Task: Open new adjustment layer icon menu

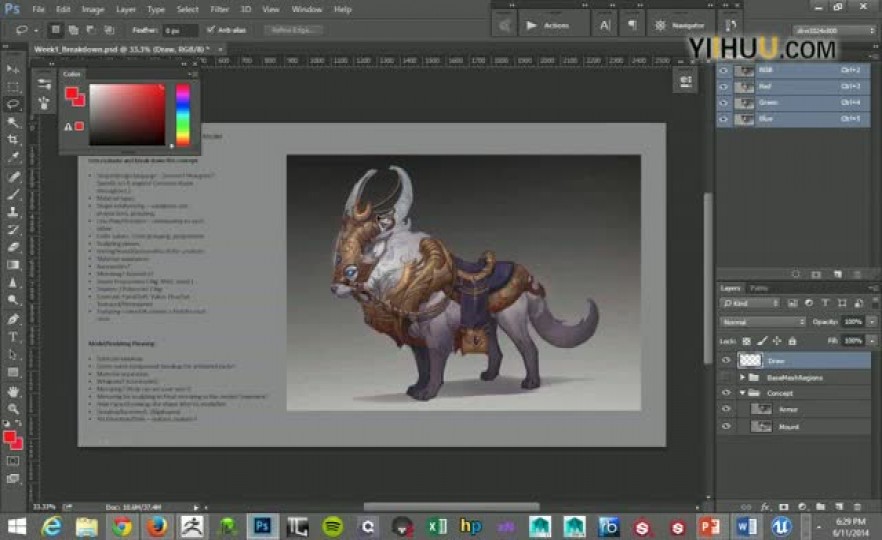Action: (802, 507)
